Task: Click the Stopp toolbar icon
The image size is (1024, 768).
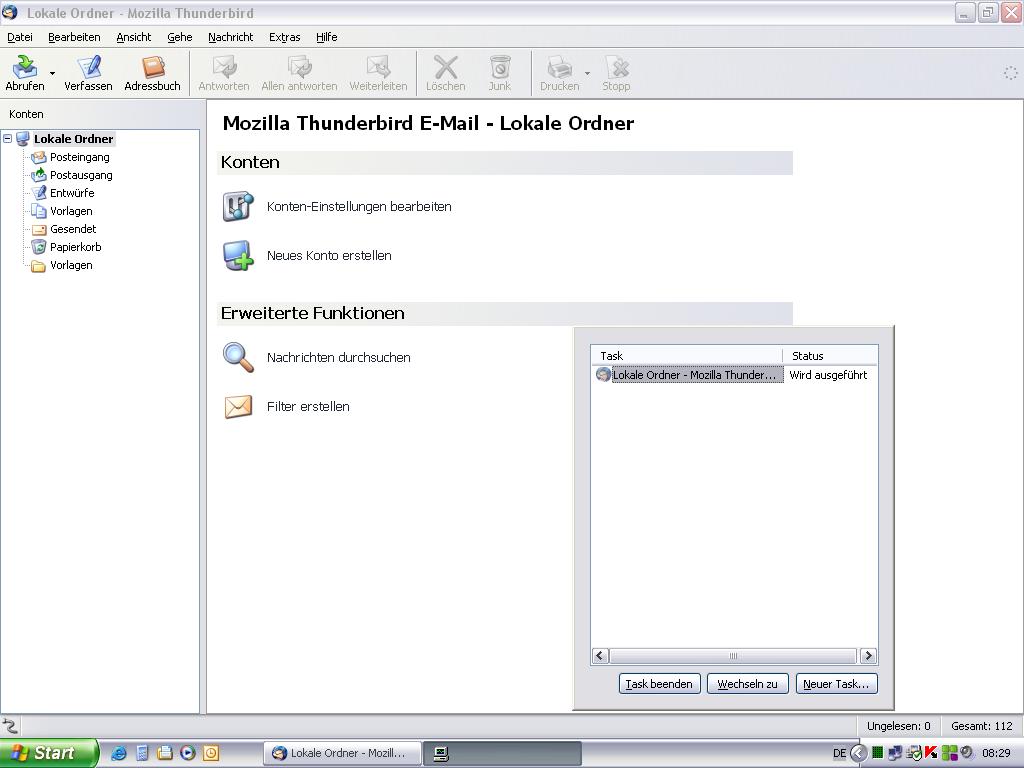Action: (x=616, y=67)
